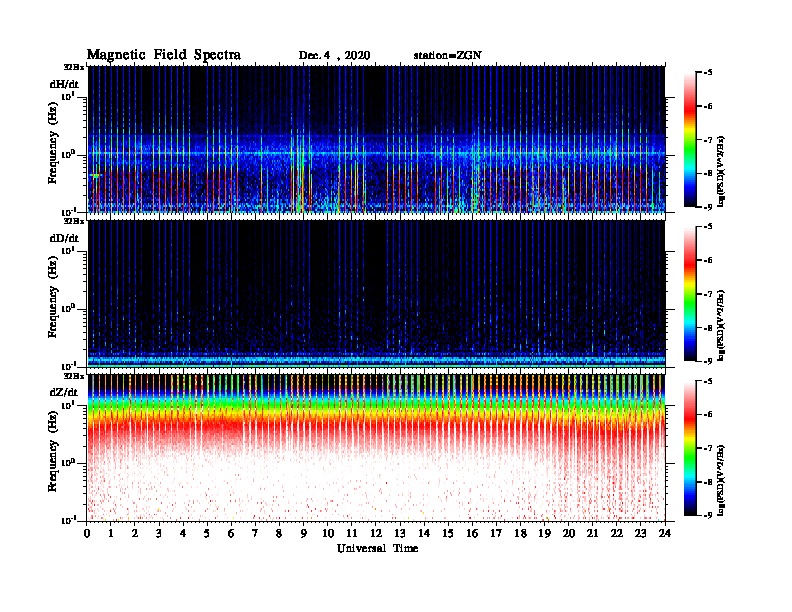Click the "-6" tick on dD/dt color bar

708,260
